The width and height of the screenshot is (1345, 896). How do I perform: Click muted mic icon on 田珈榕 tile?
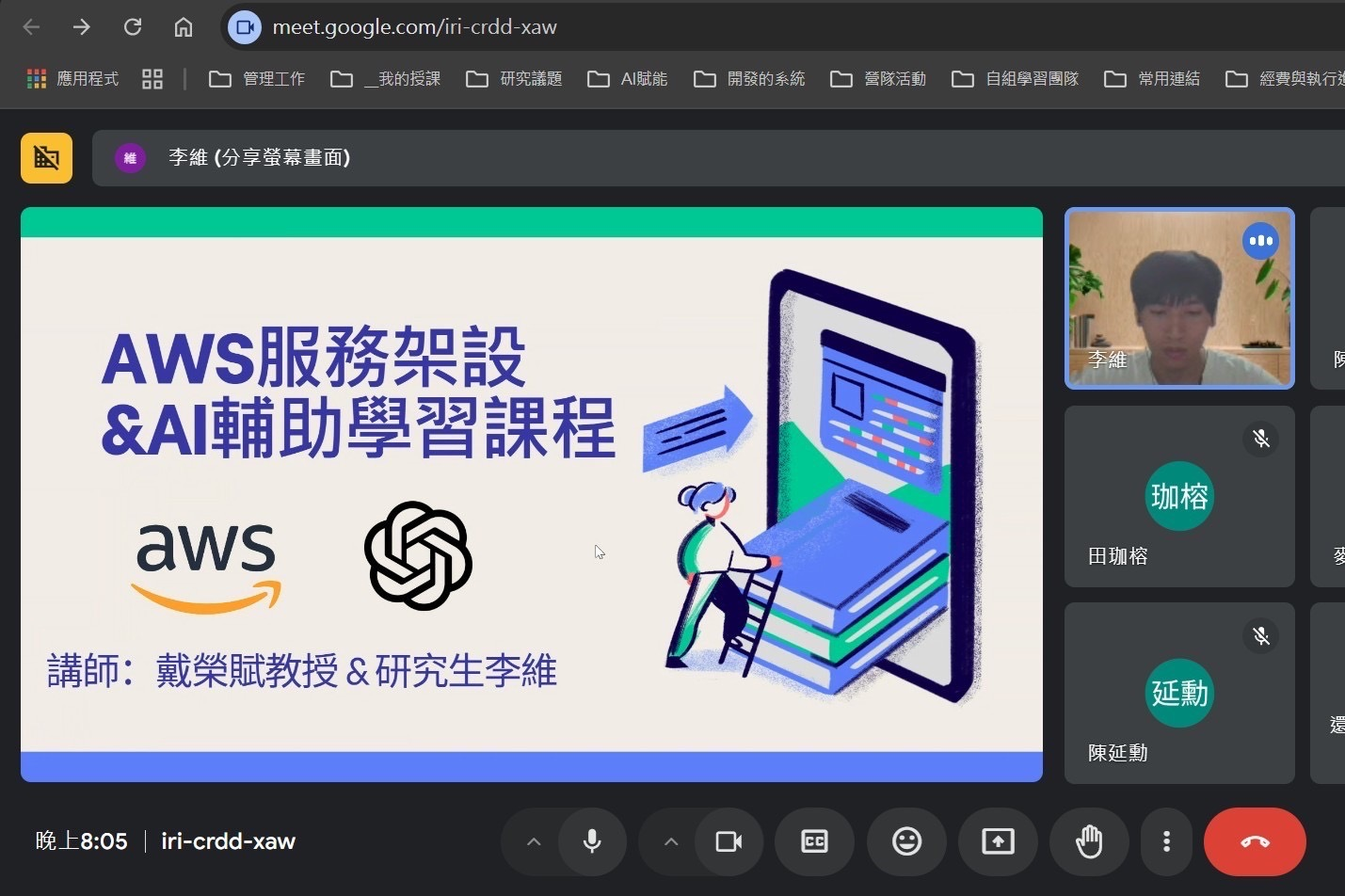1261,439
